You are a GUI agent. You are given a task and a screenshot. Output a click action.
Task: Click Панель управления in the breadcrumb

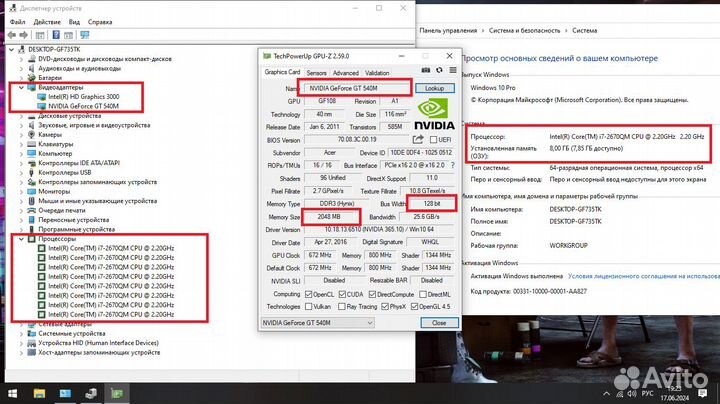(x=448, y=30)
